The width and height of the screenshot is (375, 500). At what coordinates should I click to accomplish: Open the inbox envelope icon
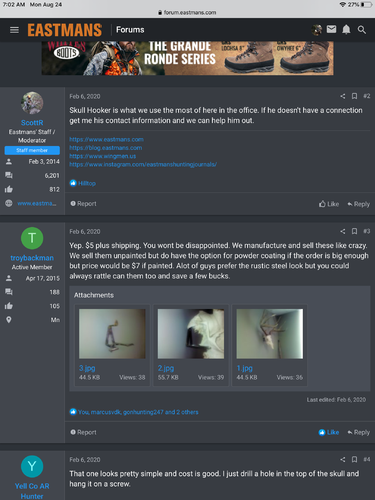click(x=331, y=29)
